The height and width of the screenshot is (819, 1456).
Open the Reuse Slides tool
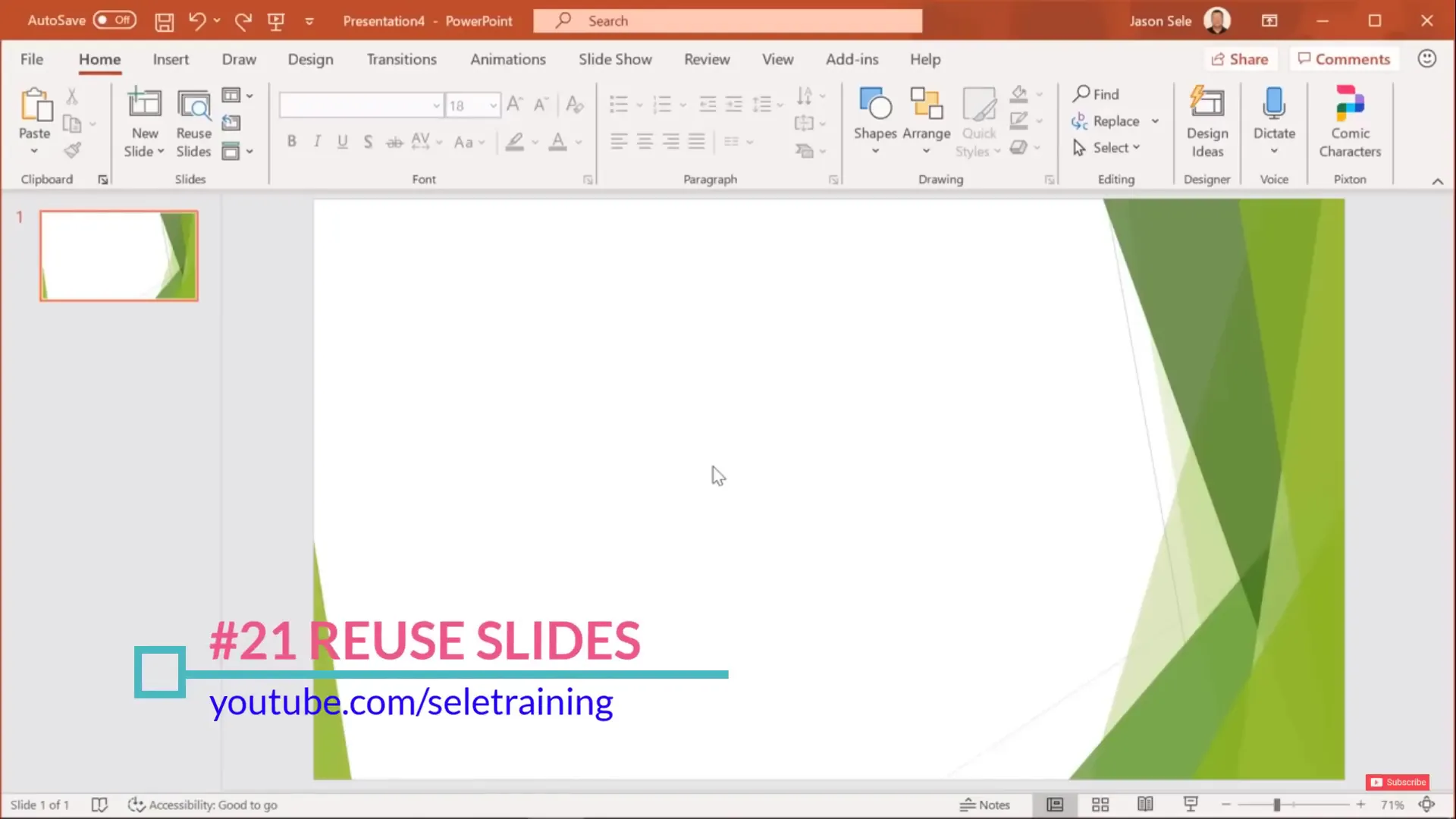[x=193, y=121]
